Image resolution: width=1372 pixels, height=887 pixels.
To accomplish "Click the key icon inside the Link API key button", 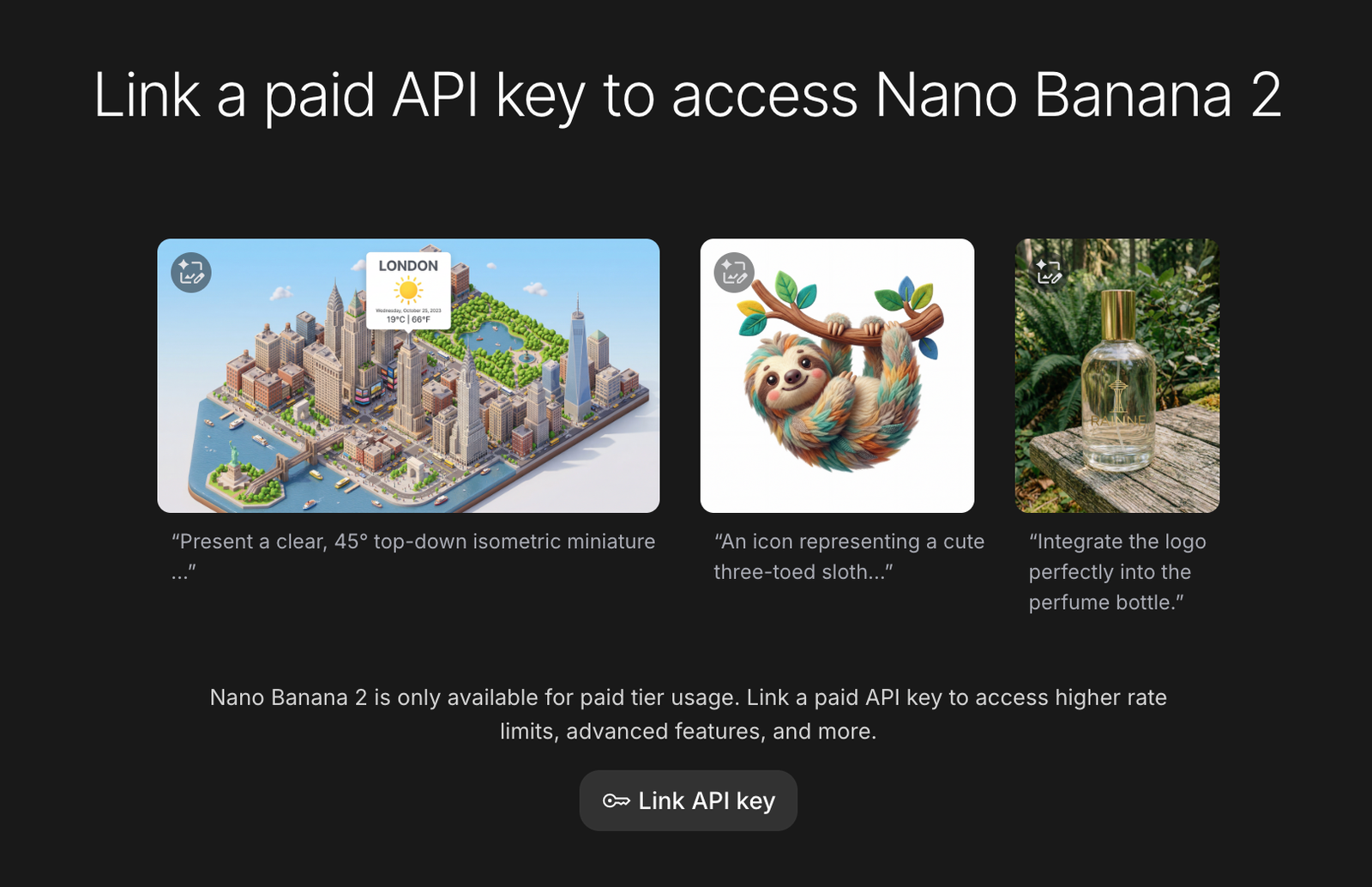I will (x=616, y=800).
